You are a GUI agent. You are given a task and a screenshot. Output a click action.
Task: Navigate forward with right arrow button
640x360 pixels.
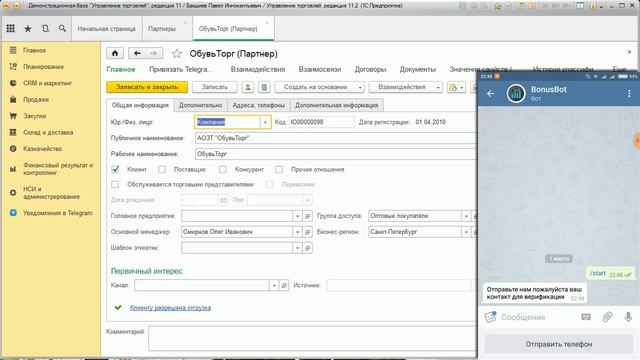(x=154, y=53)
